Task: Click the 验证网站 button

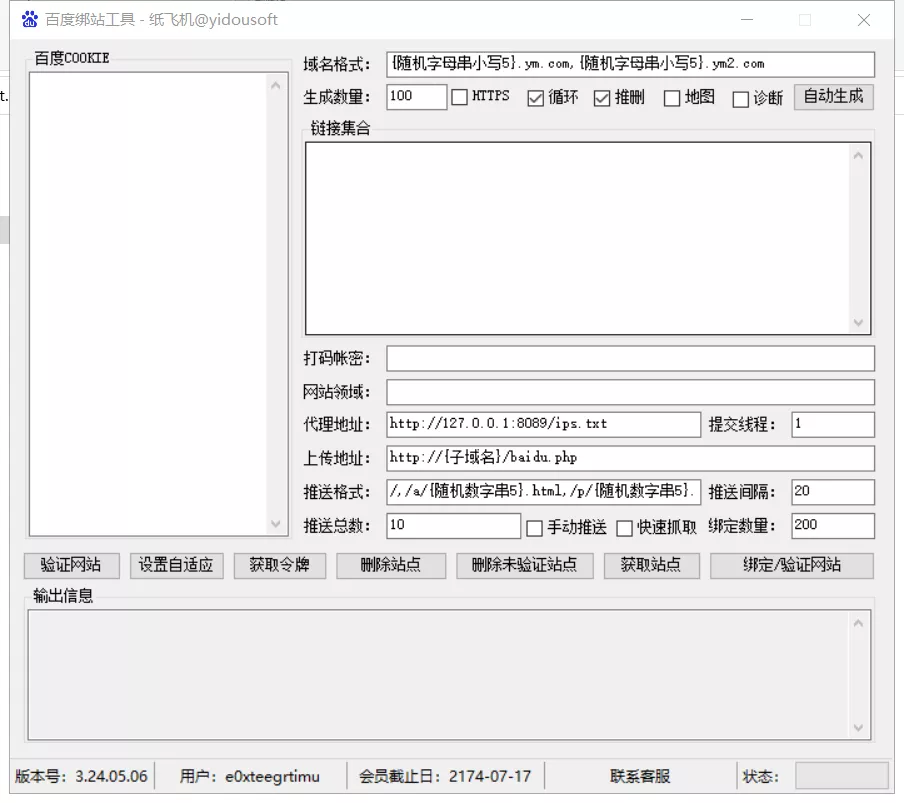Action: pos(71,565)
